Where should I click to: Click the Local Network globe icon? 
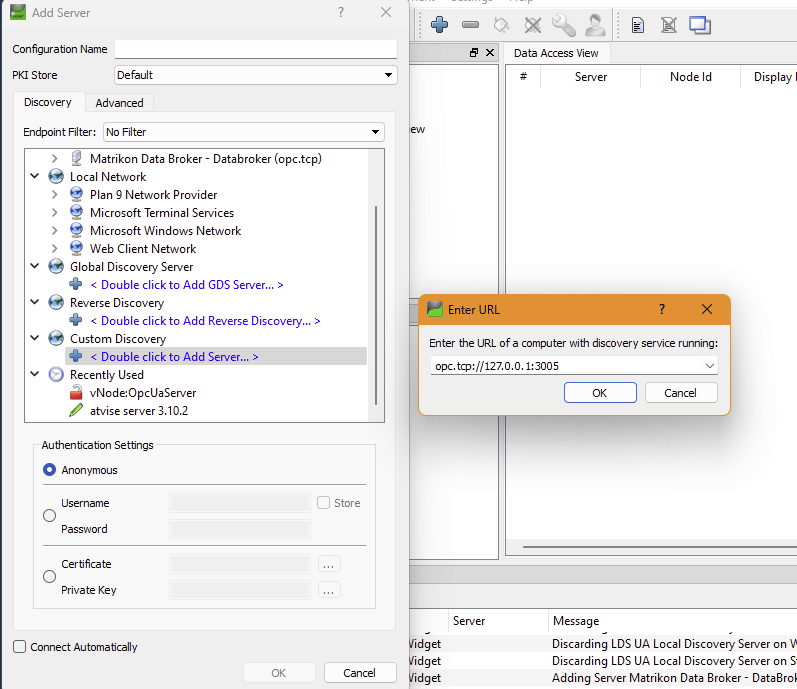tap(56, 176)
